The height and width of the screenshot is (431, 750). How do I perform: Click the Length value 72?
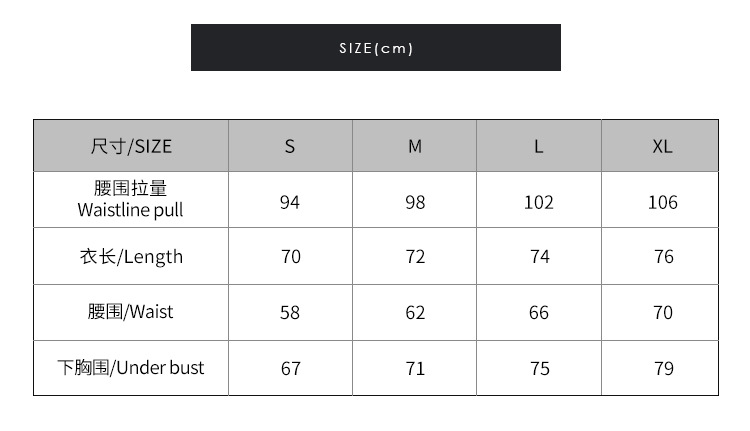click(415, 257)
